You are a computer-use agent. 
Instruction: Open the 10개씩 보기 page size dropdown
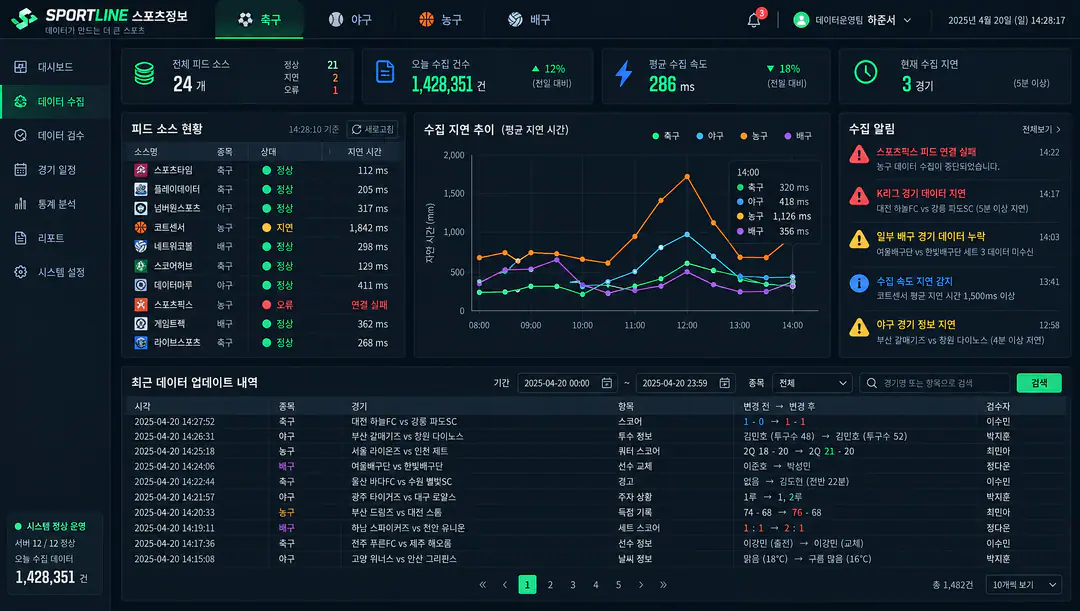[x=1024, y=585]
